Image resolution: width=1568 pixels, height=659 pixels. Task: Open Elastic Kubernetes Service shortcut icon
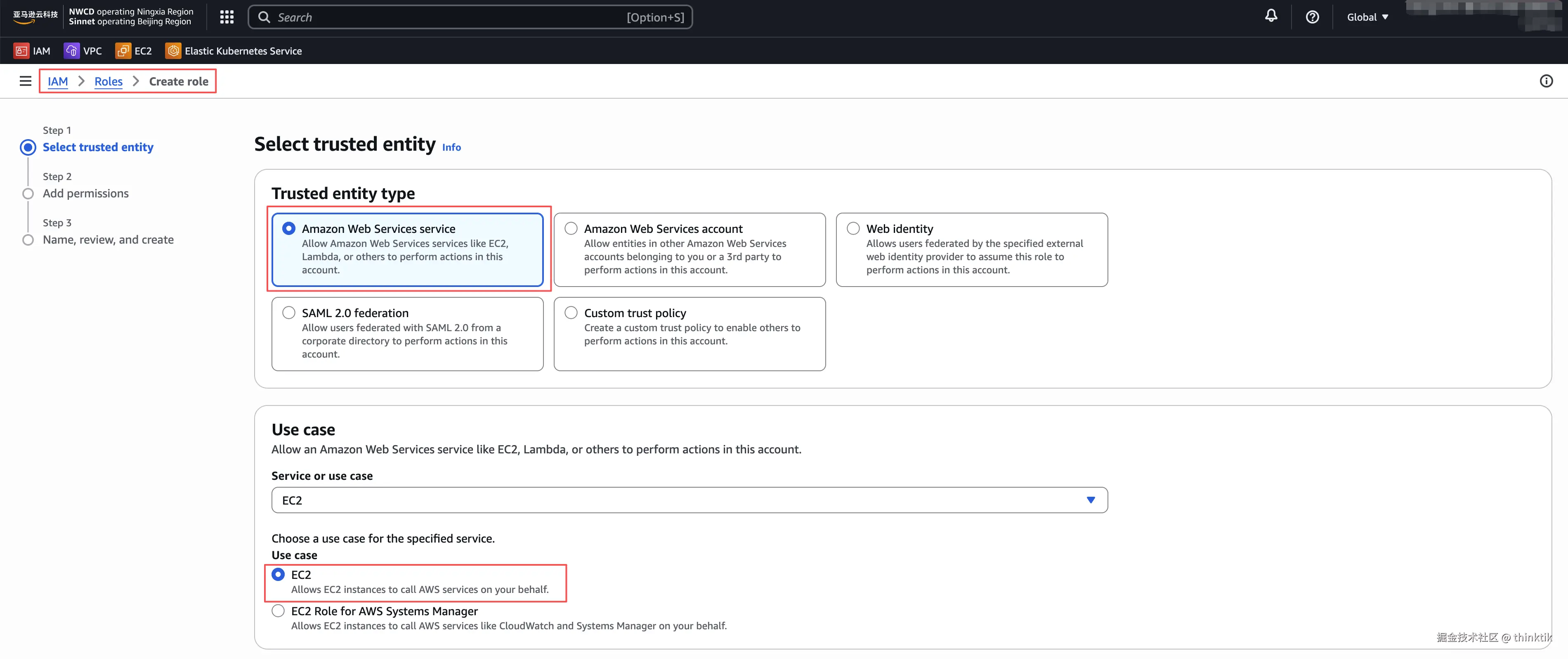tap(173, 51)
